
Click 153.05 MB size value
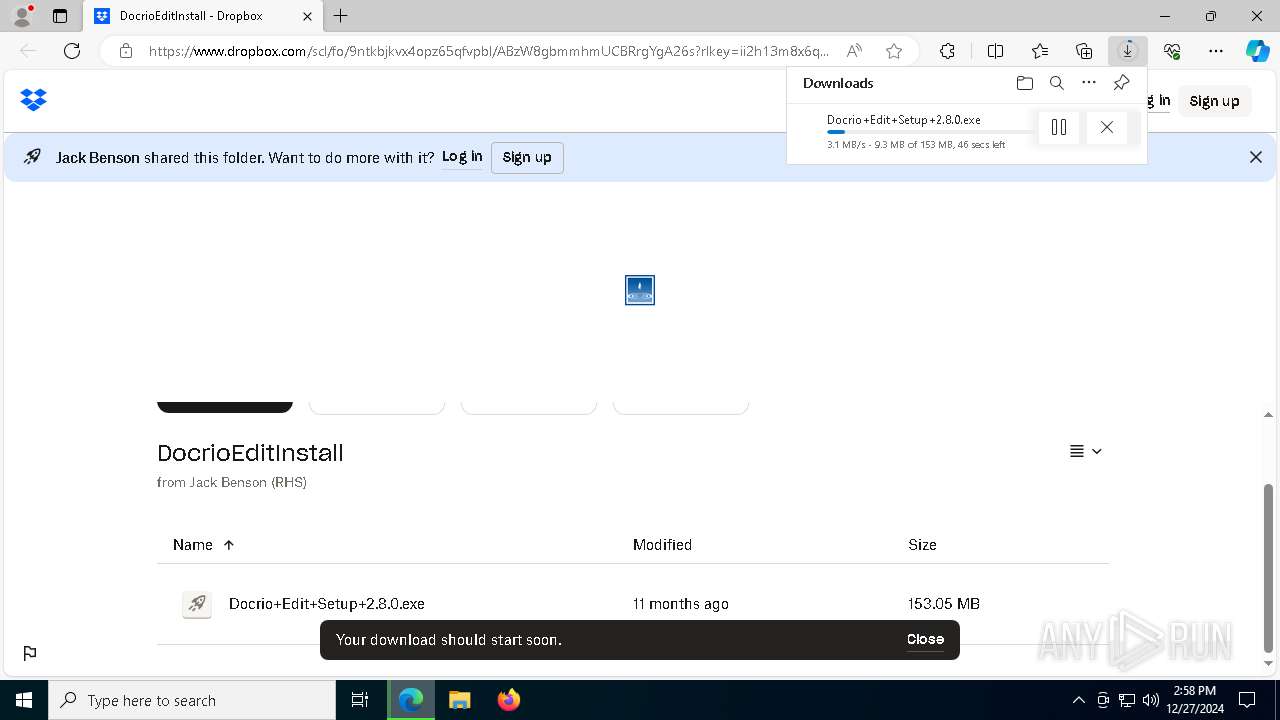pos(943,604)
